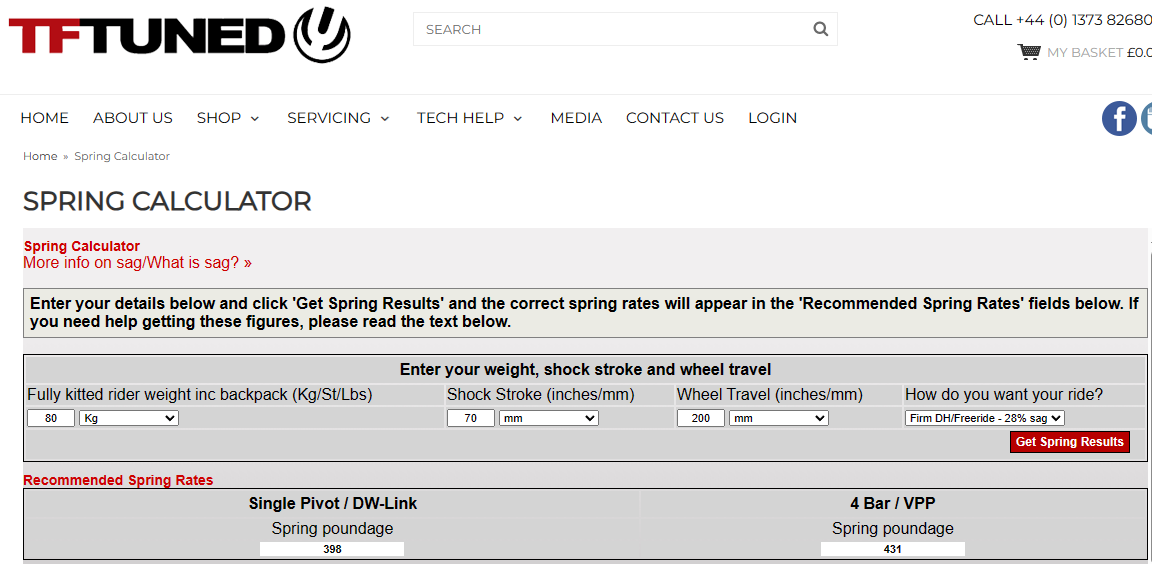The image size is (1152, 564).
Task: Open the Contact Us page
Action: (x=675, y=118)
